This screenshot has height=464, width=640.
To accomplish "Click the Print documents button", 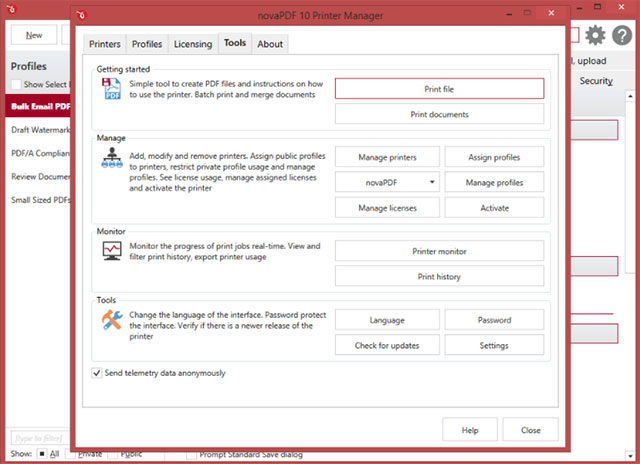I will pos(439,114).
